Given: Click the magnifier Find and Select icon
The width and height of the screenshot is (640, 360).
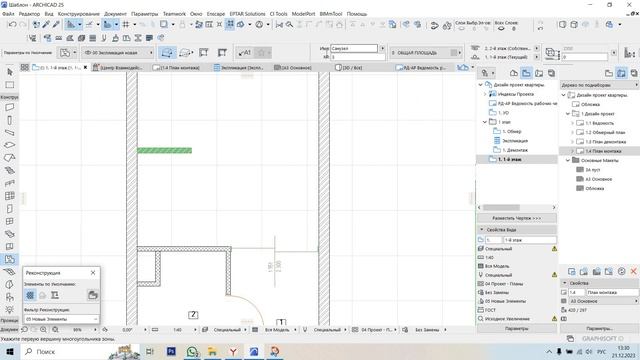Looking at the screenshot, I should click(289, 25).
